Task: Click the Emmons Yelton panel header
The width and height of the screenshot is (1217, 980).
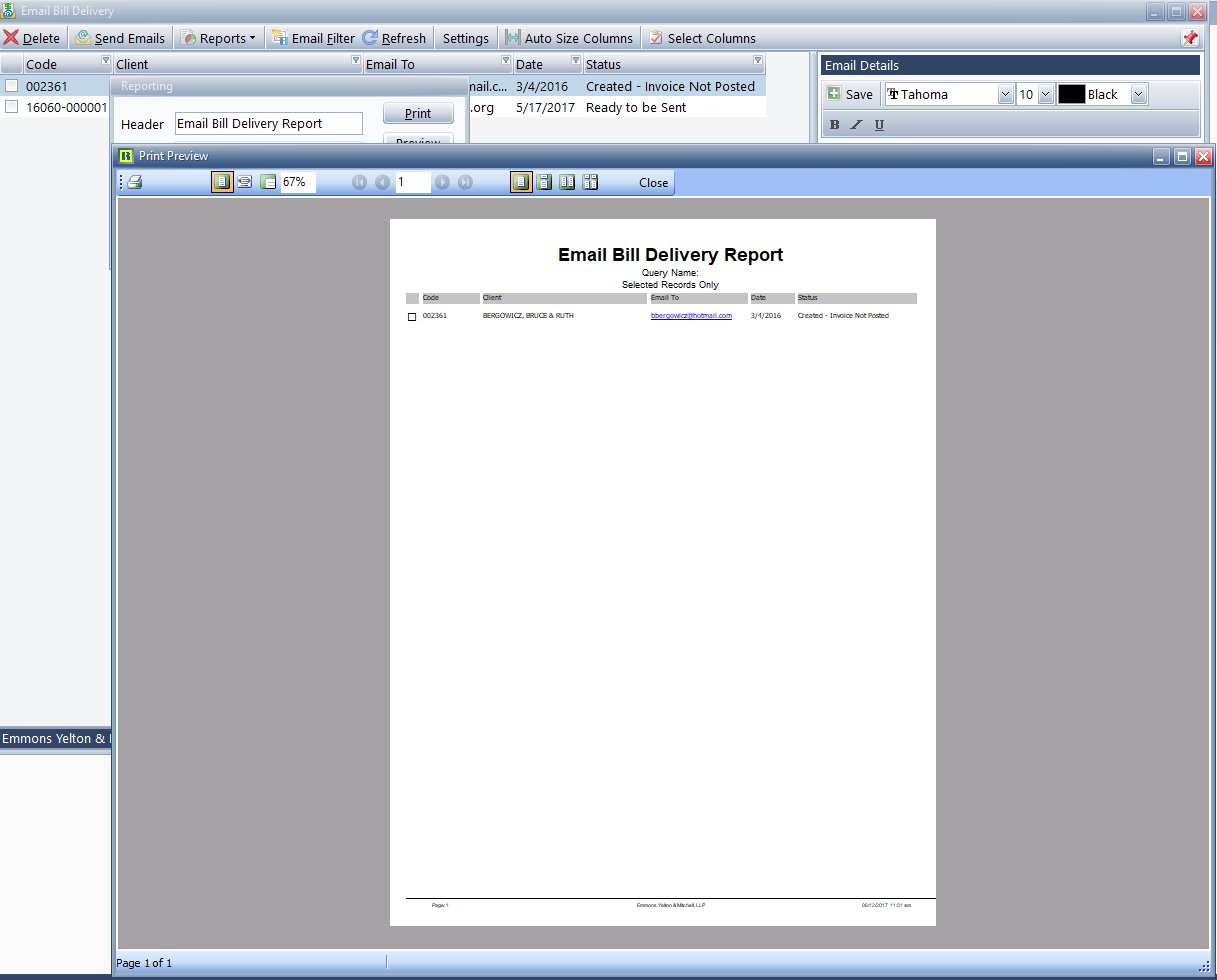Action: pyautogui.click(x=55, y=739)
